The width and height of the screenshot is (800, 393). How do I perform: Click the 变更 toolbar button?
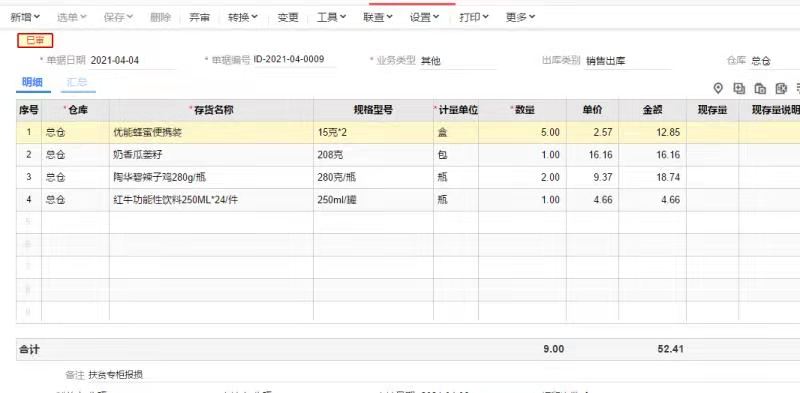click(x=288, y=17)
